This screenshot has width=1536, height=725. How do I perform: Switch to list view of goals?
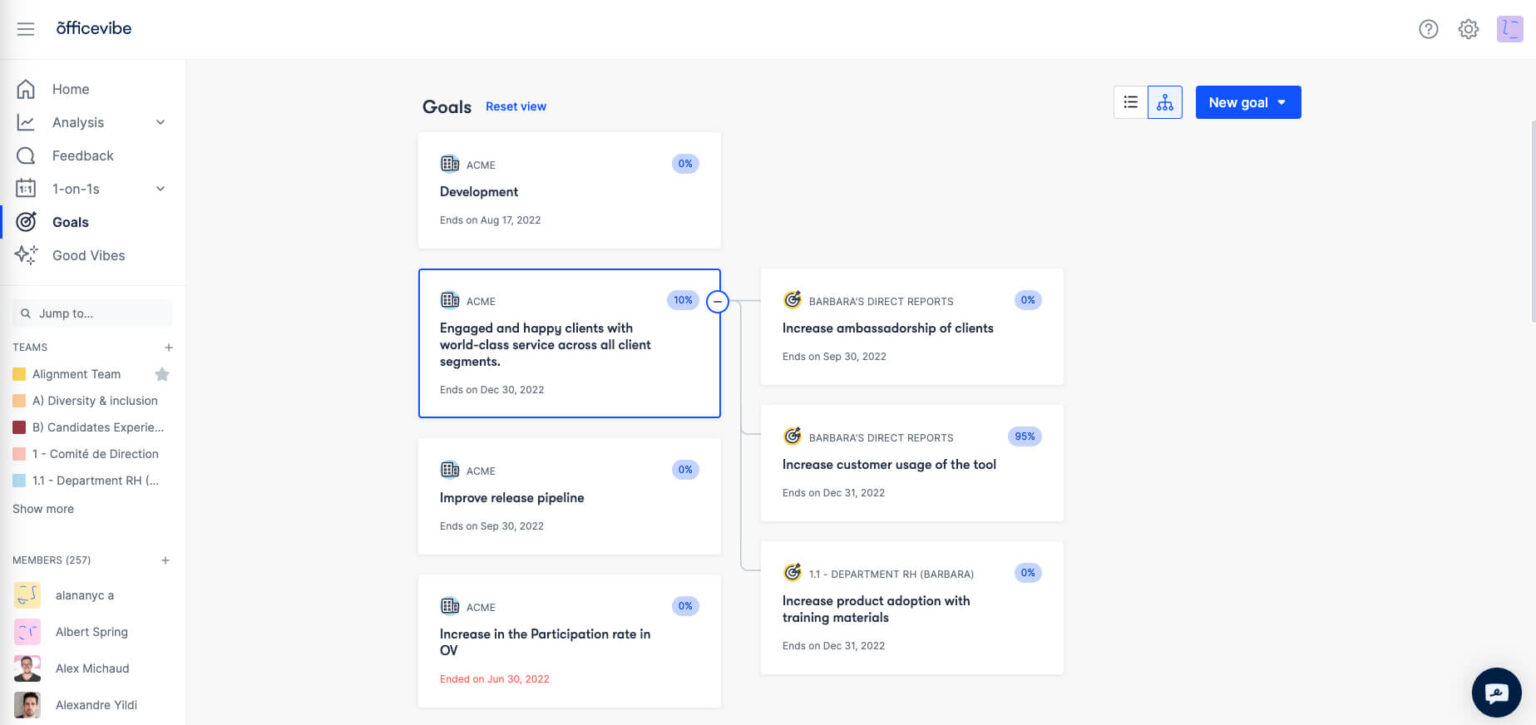(x=1130, y=101)
